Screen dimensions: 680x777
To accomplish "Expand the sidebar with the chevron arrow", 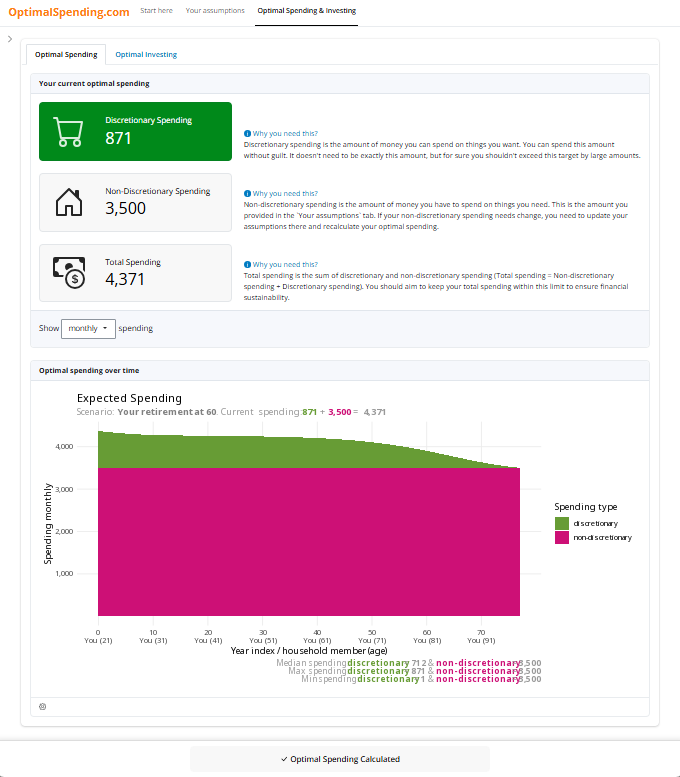I will coord(9,39).
